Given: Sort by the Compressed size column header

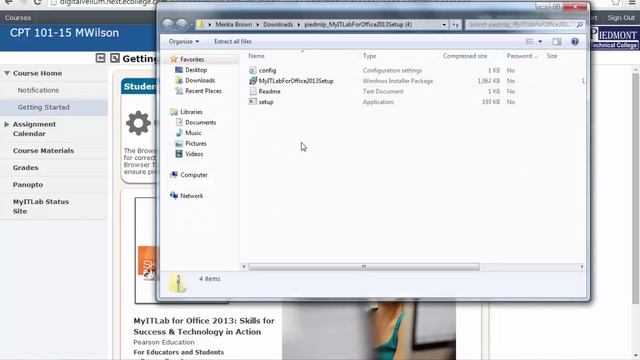Looking at the screenshot, I should tap(465, 56).
